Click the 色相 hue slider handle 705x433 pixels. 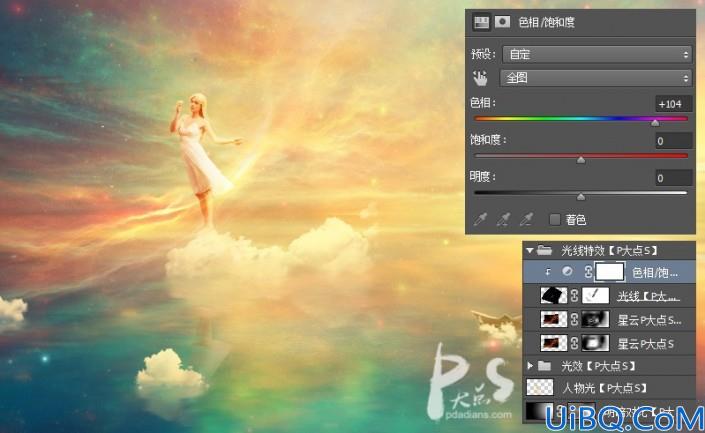pos(655,122)
